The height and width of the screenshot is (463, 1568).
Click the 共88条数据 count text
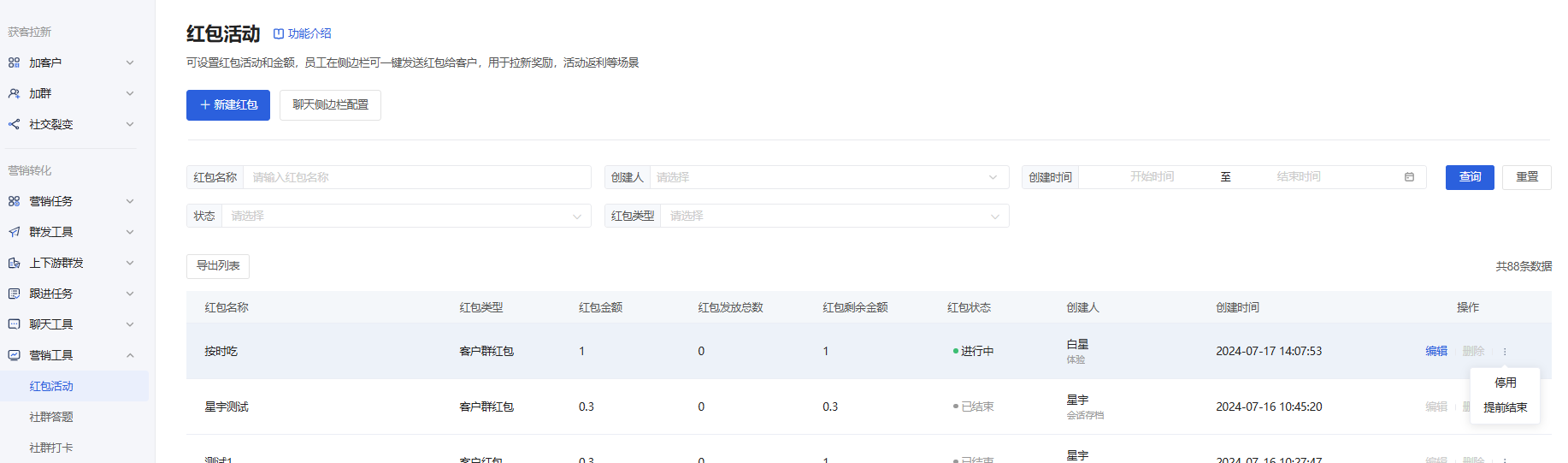click(1524, 266)
